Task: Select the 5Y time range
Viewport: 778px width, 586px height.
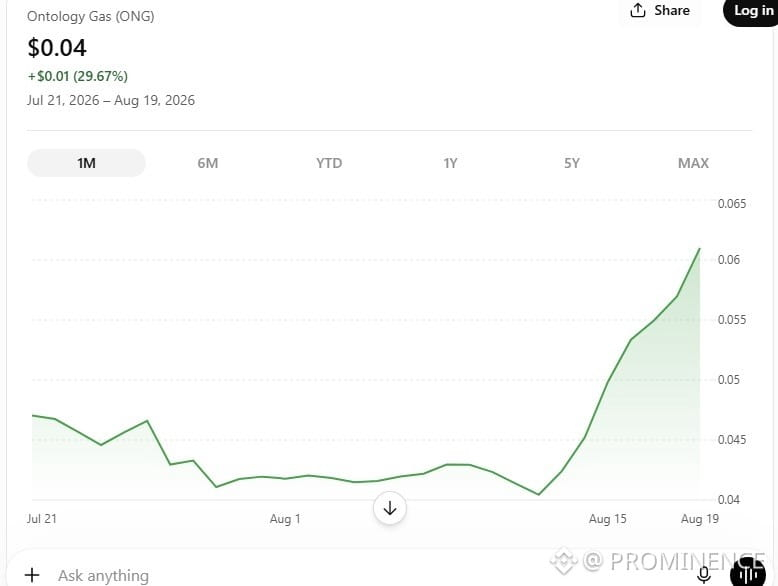Action: 572,163
